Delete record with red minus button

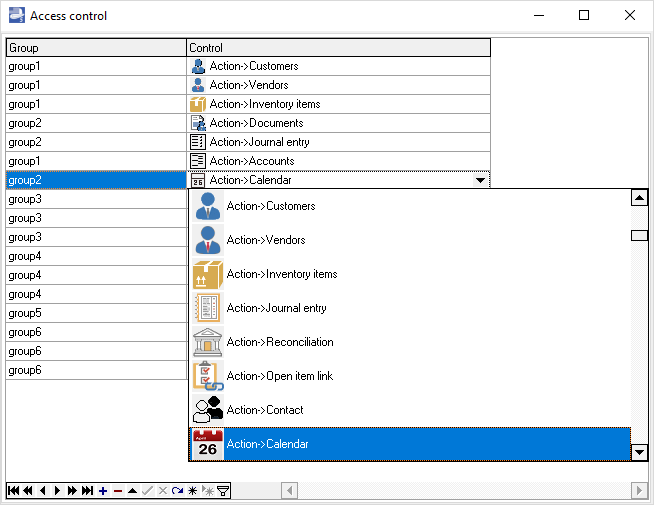click(118, 491)
